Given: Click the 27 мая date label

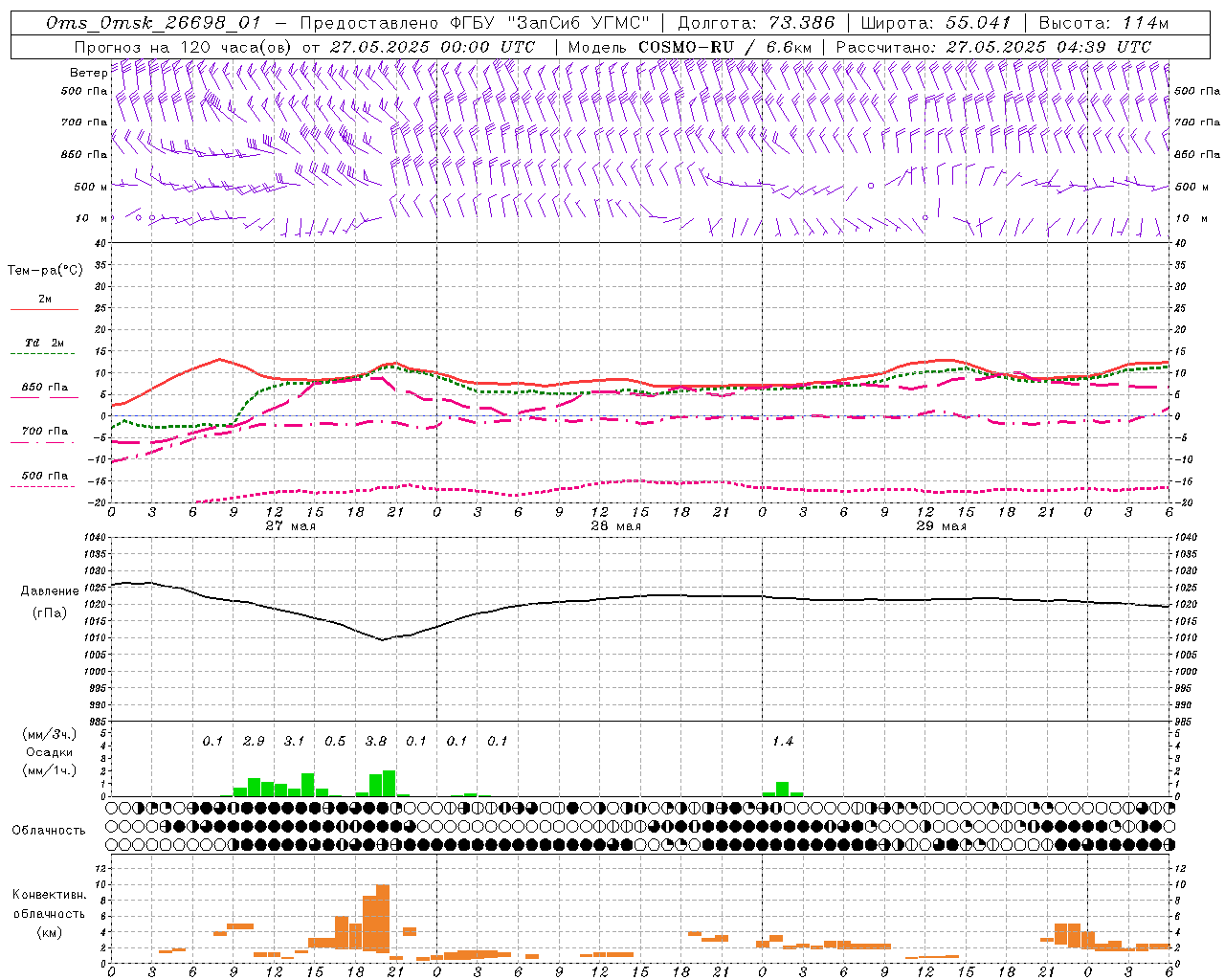Looking at the screenshot, I should point(291,526).
